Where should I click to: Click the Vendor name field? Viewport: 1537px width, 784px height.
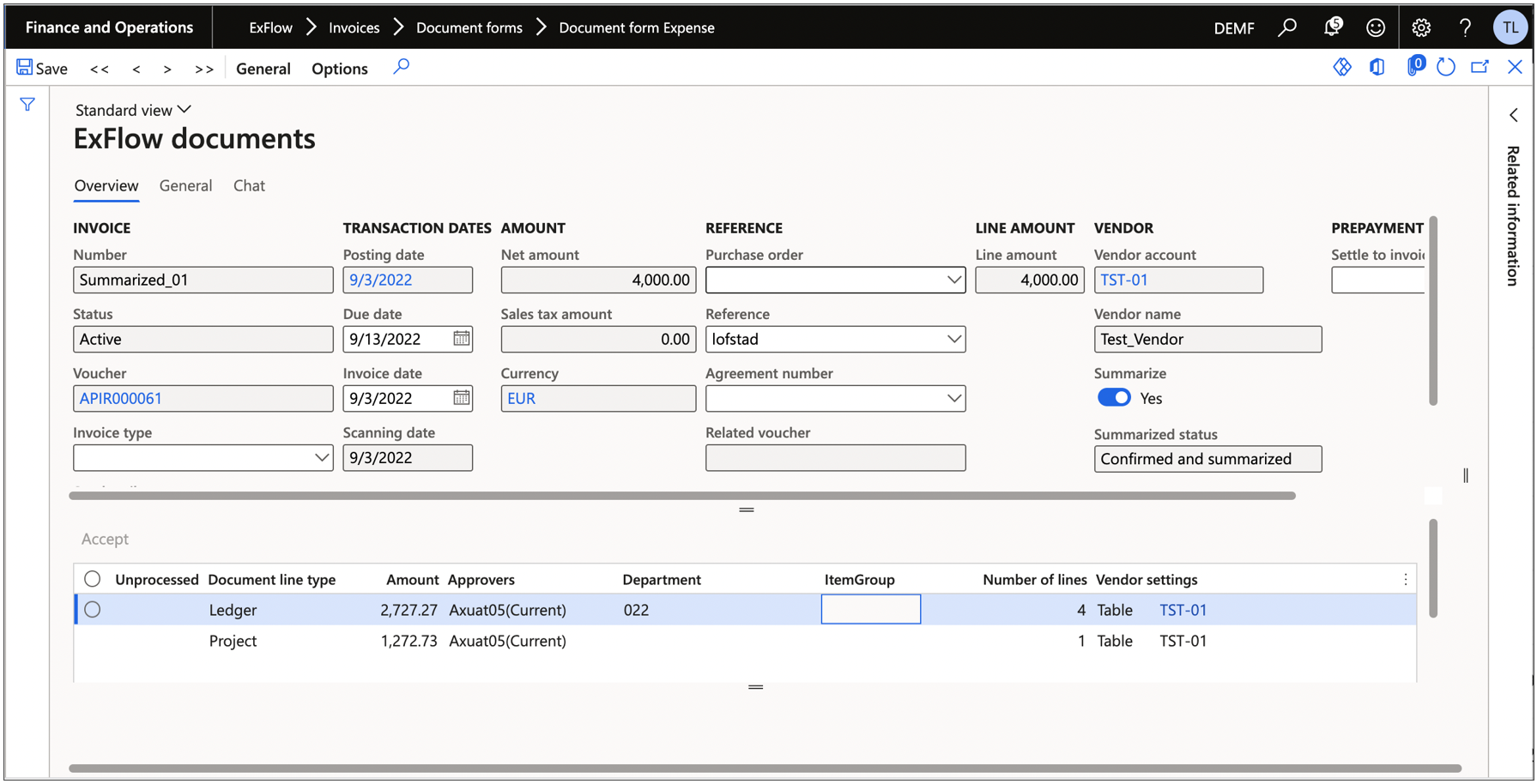pyautogui.click(x=1207, y=339)
